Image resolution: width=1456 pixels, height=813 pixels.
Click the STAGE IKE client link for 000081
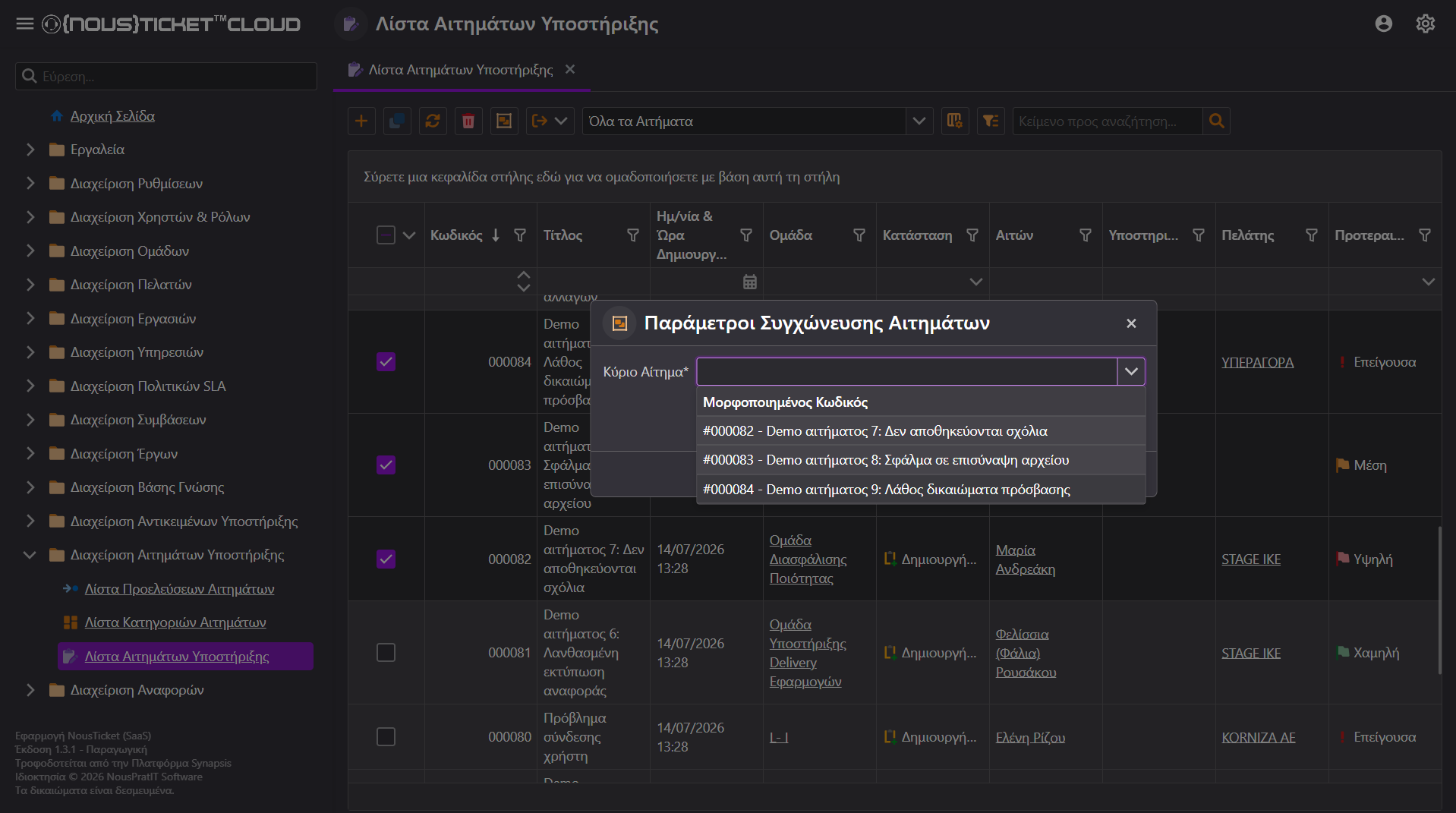pyautogui.click(x=1251, y=653)
